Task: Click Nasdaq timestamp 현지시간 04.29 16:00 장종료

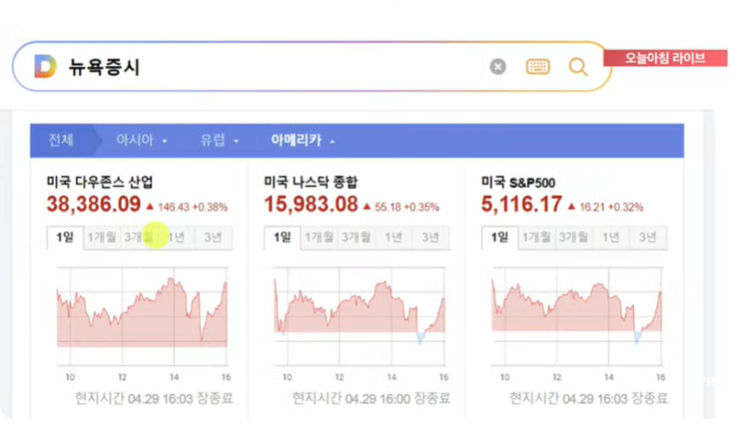Action: click(371, 398)
